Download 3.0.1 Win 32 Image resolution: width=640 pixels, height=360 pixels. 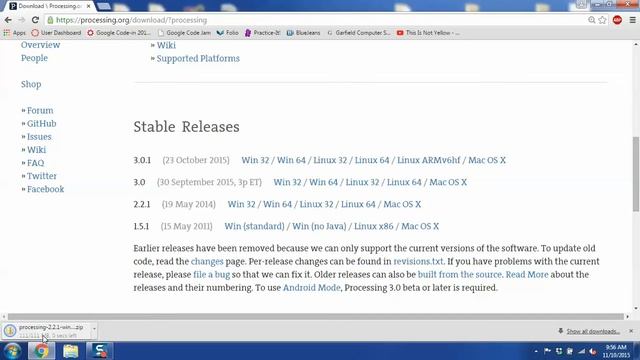255,160
